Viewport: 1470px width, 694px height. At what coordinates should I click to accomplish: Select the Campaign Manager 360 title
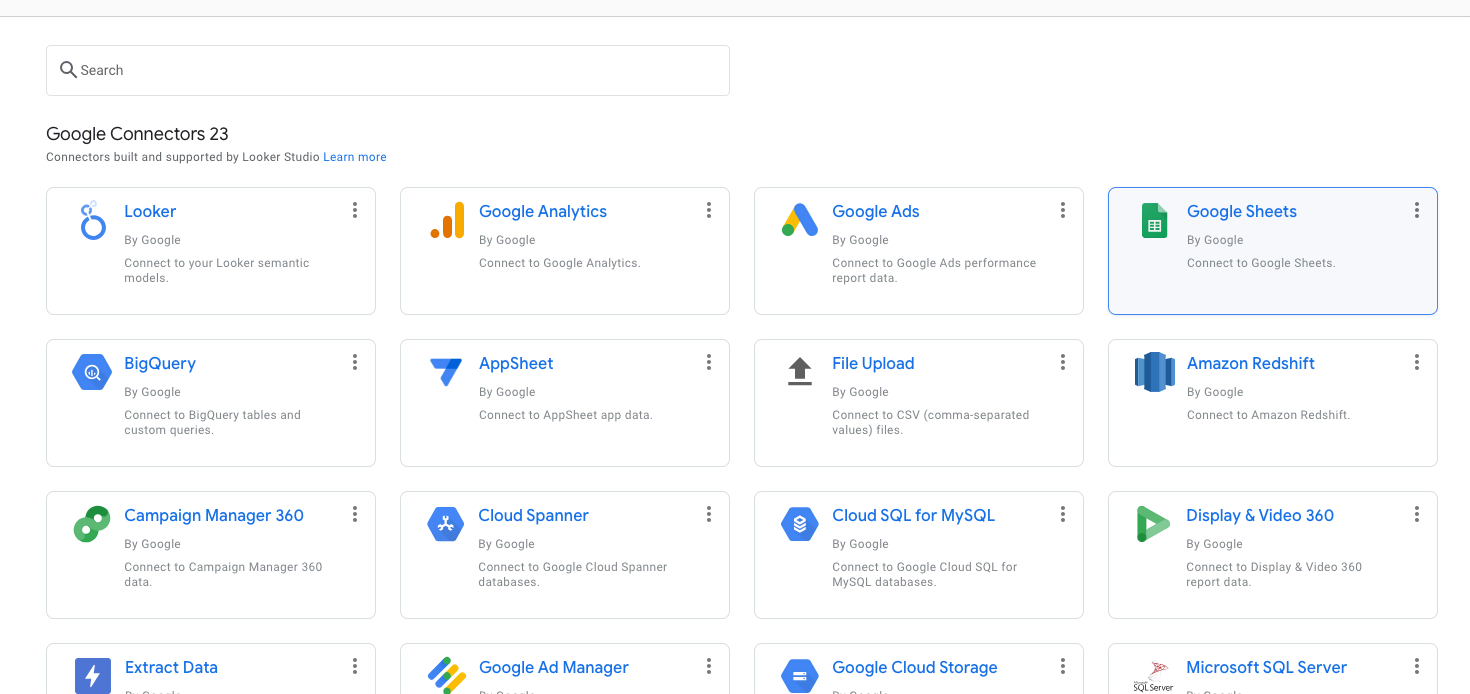coord(214,515)
